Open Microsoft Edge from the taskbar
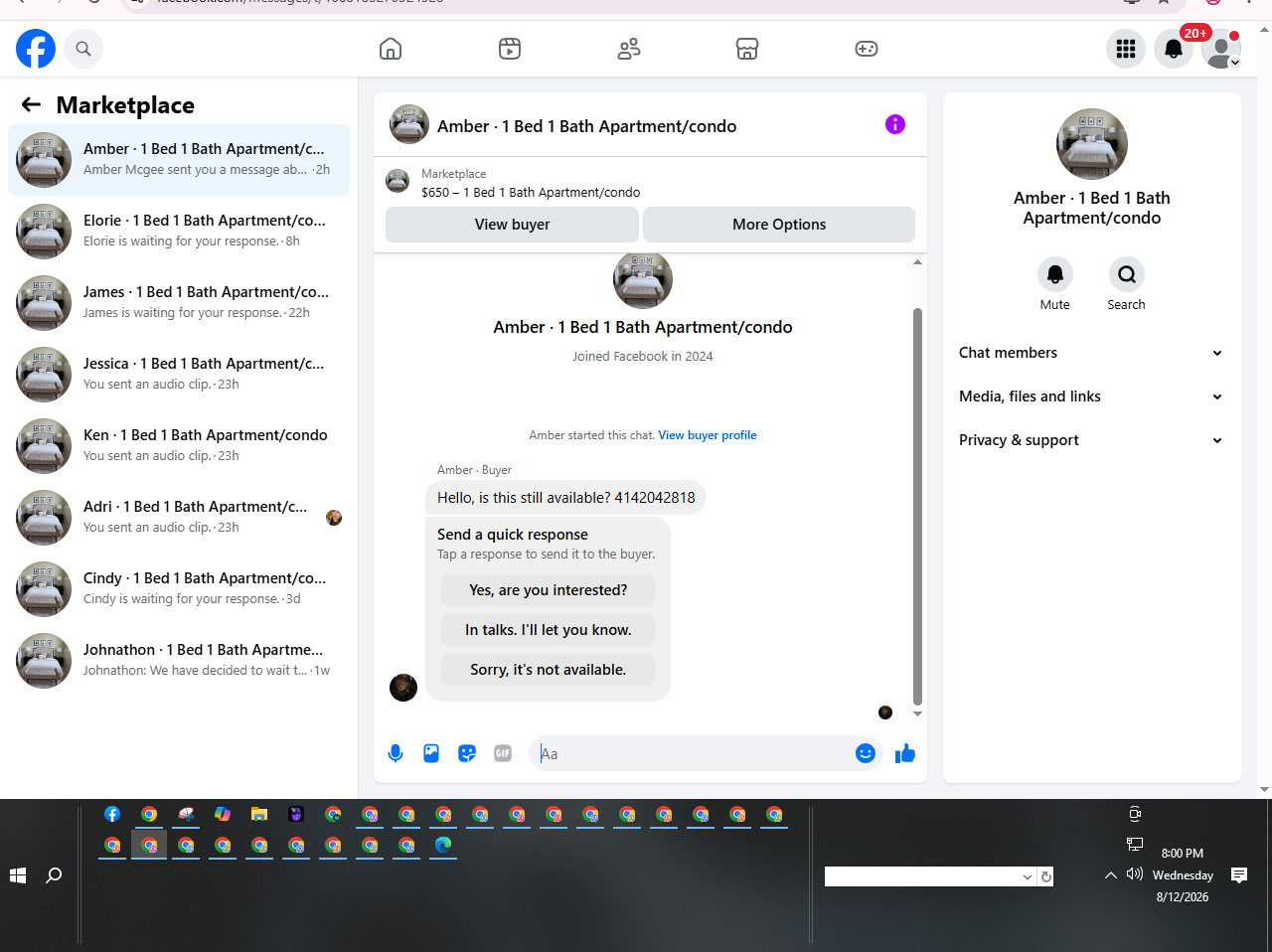The width and height of the screenshot is (1272, 952). [x=443, y=845]
